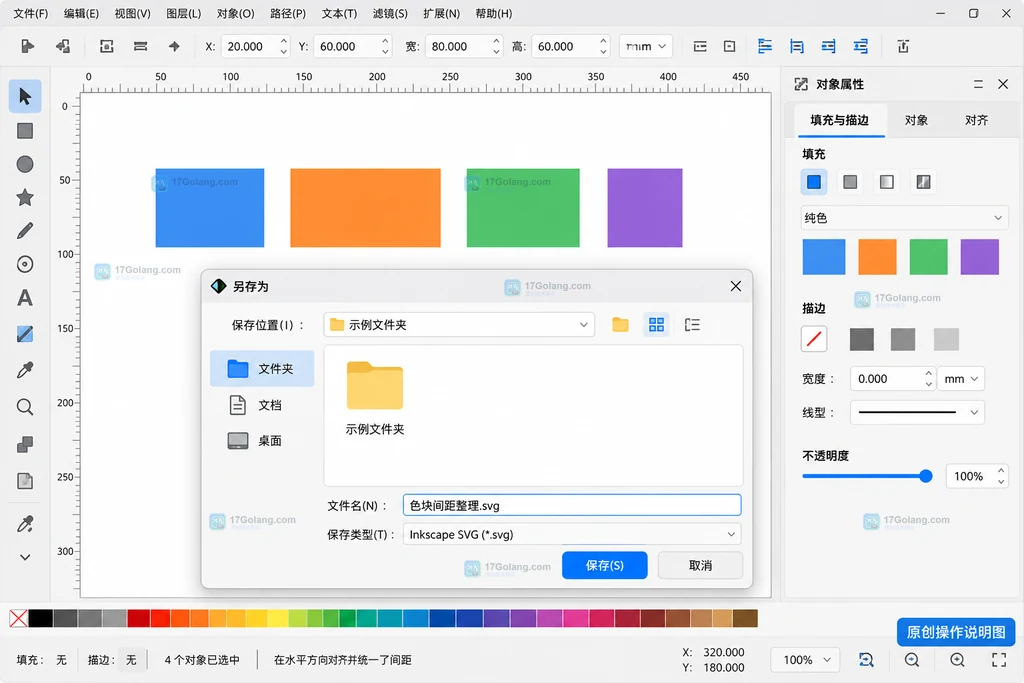Open the 示例文件夹 folder thumbnail

[375, 398]
